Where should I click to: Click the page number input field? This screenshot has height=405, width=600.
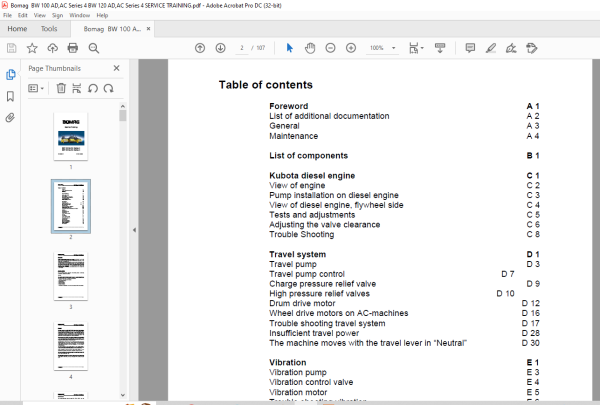click(x=242, y=48)
